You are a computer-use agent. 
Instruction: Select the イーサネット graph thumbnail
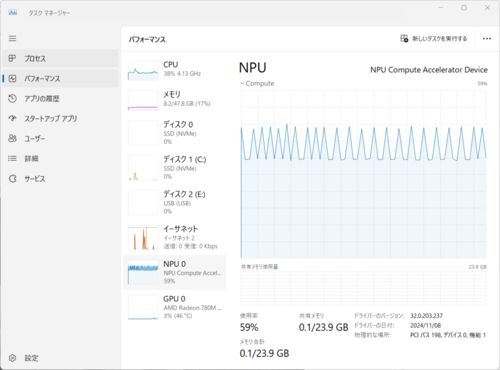(143, 238)
